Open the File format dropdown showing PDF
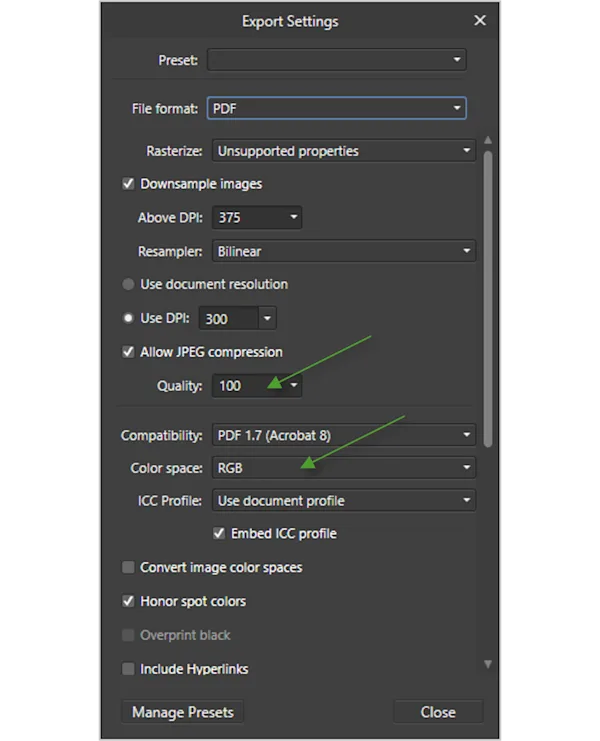This screenshot has height=741, width=600. click(336, 108)
